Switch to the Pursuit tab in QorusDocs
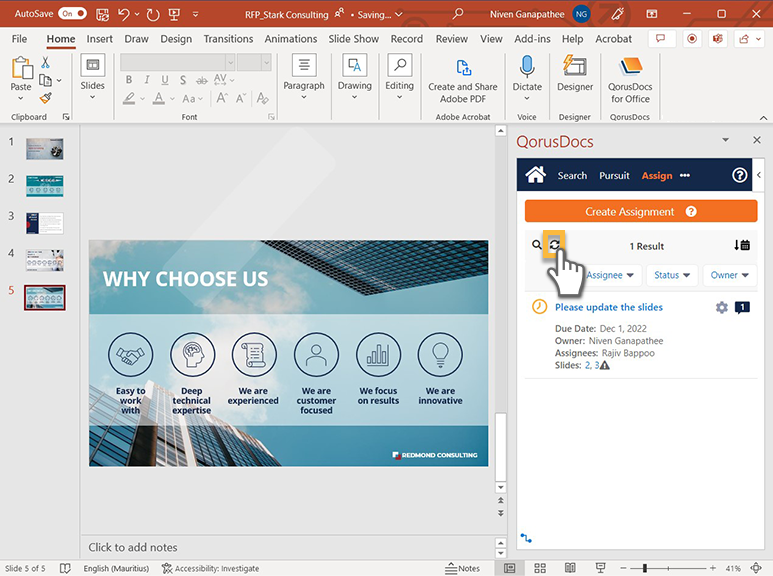 614,176
